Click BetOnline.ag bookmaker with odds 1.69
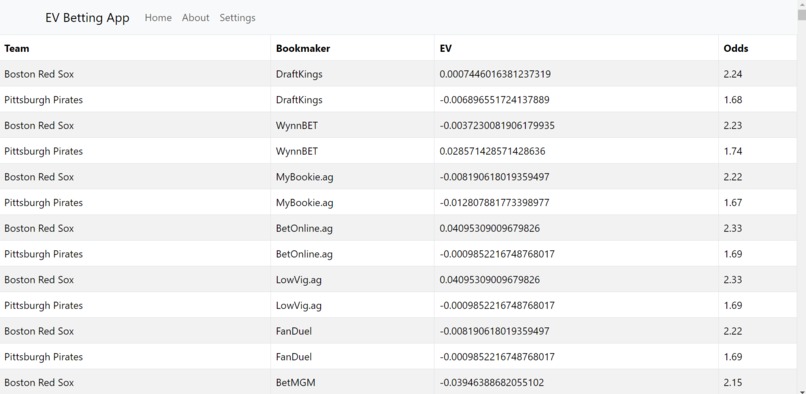 [x=304, y=254]
